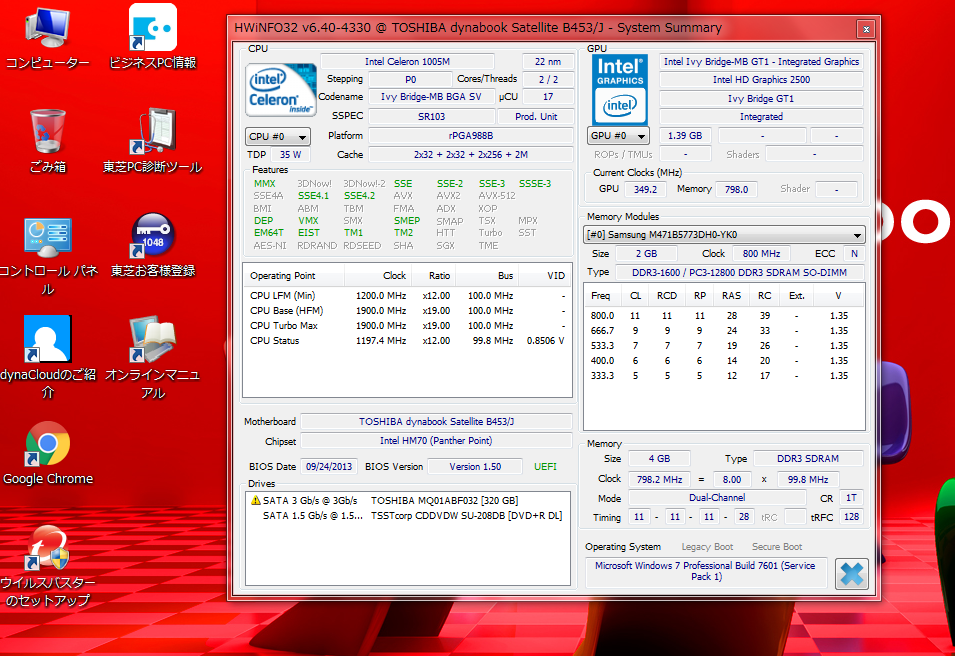This screenshot has height=656, width=955.
Task: Click the SMEP feature label
Action: point(407,220)
